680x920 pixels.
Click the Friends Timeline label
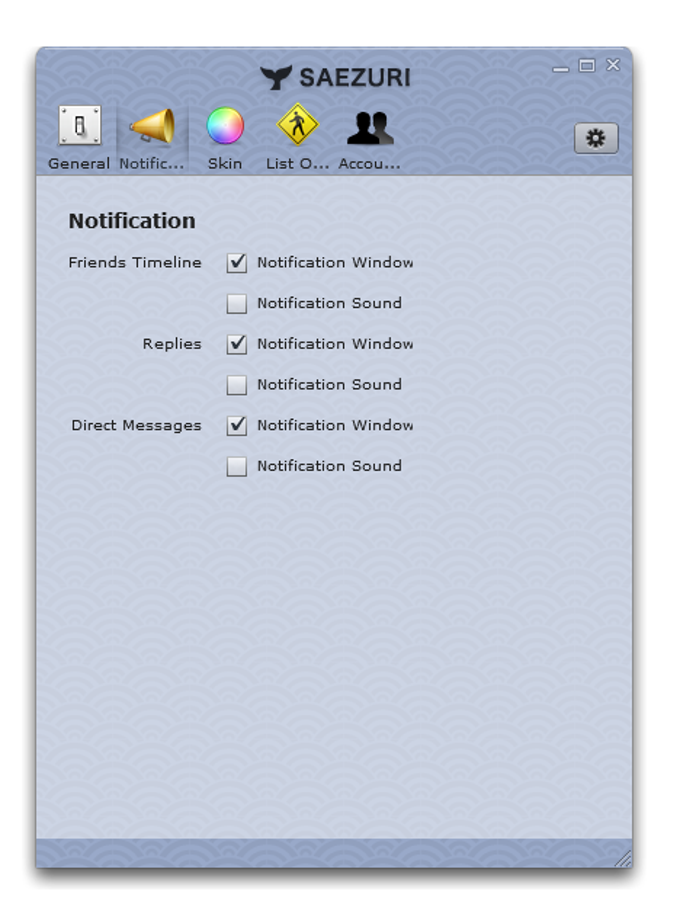tap(135, 262)
